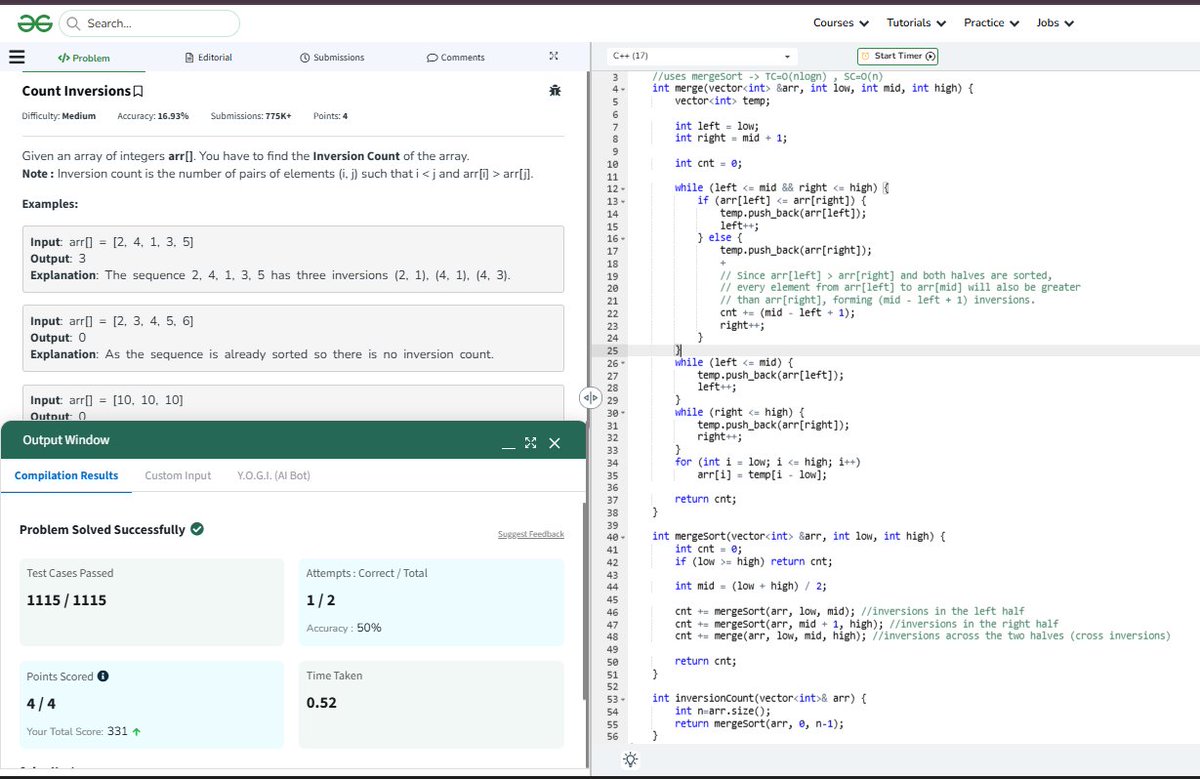
Task: Open the Problem tab
Action: 84,58
